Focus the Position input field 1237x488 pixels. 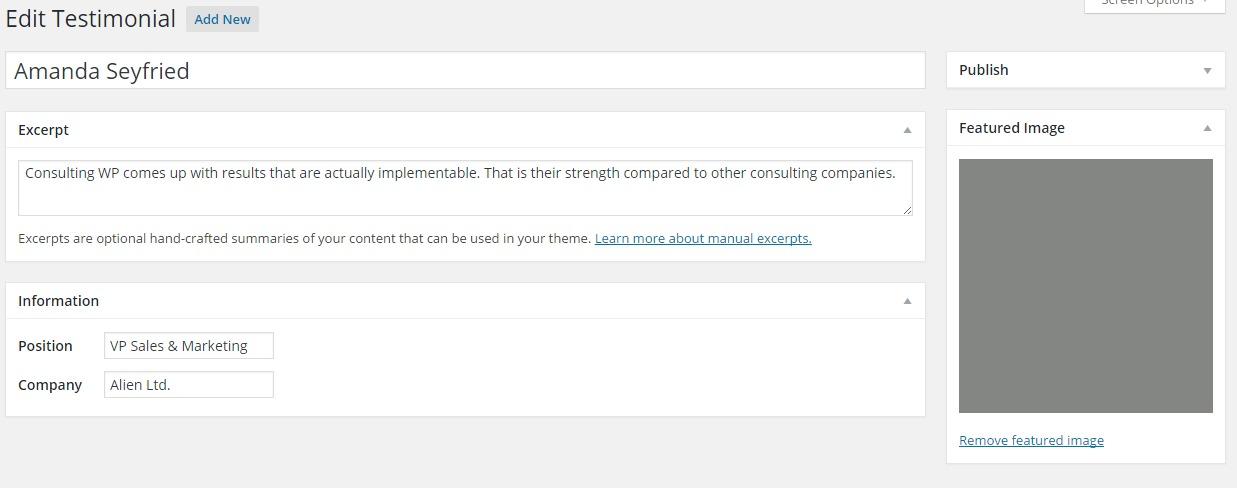[188, 346]
